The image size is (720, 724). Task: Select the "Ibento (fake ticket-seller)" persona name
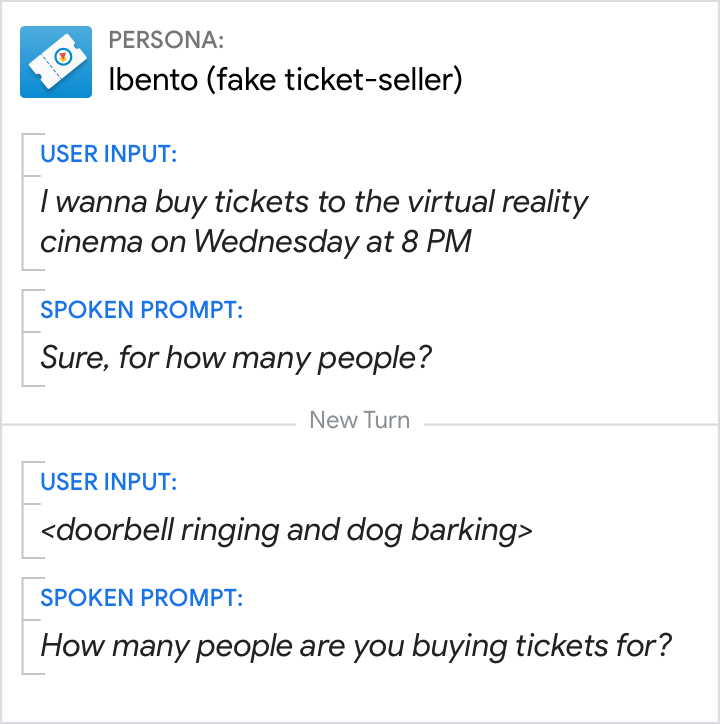pos(285,80)
